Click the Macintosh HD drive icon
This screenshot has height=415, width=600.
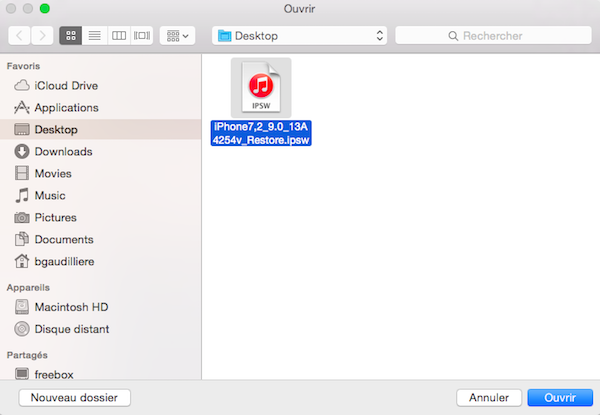tap(22, 307)
